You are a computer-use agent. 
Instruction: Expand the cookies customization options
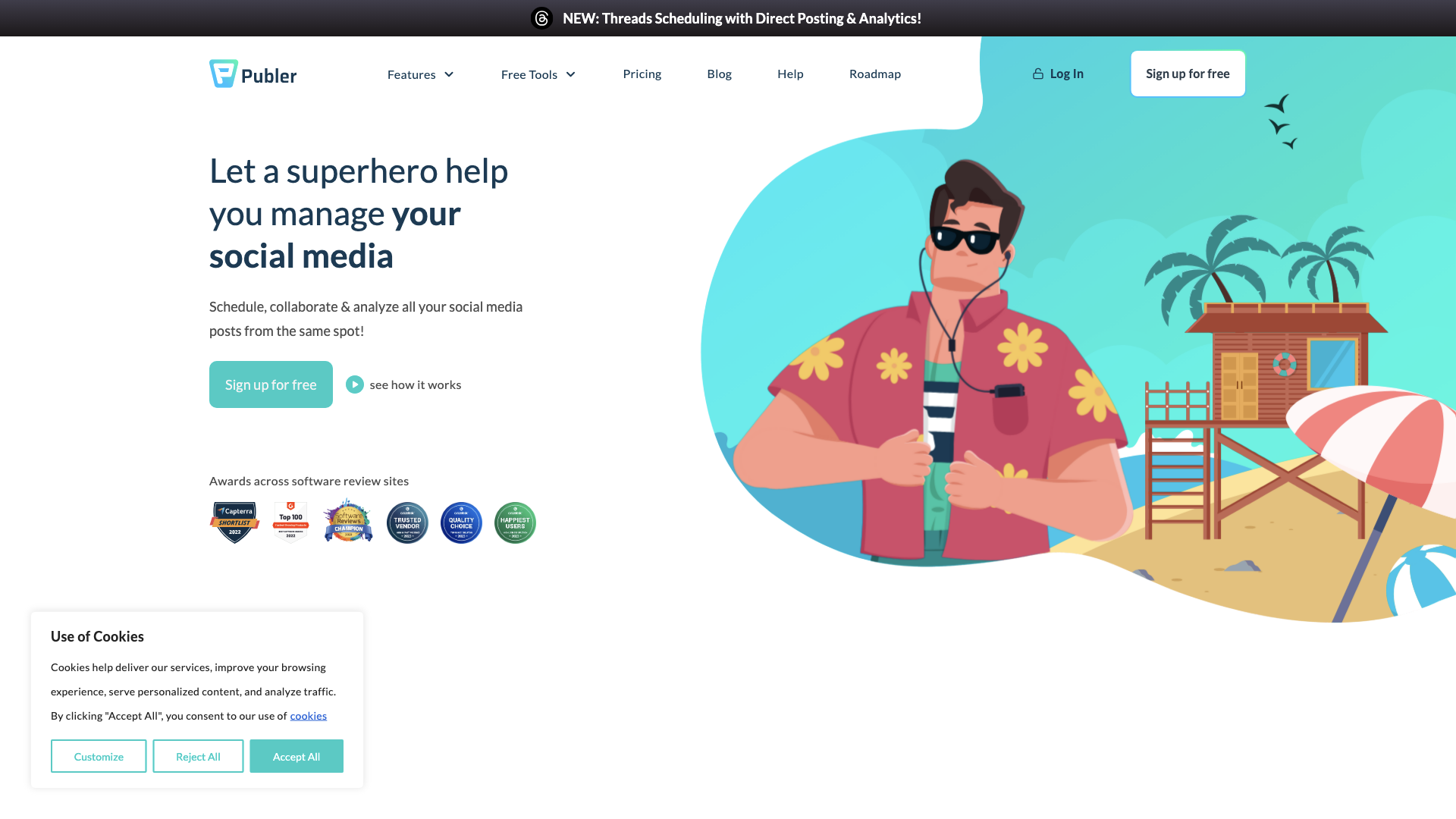pyautogui.click(x=98, y=756)
